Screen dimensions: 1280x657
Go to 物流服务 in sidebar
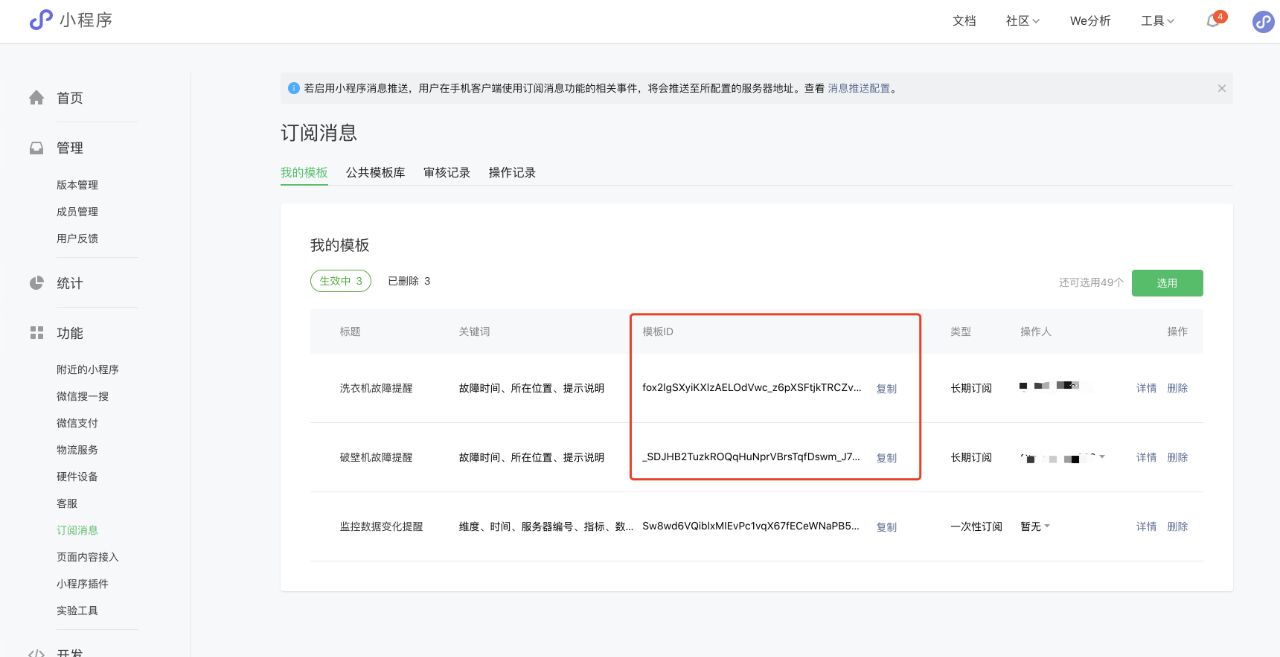pos(77,450)
